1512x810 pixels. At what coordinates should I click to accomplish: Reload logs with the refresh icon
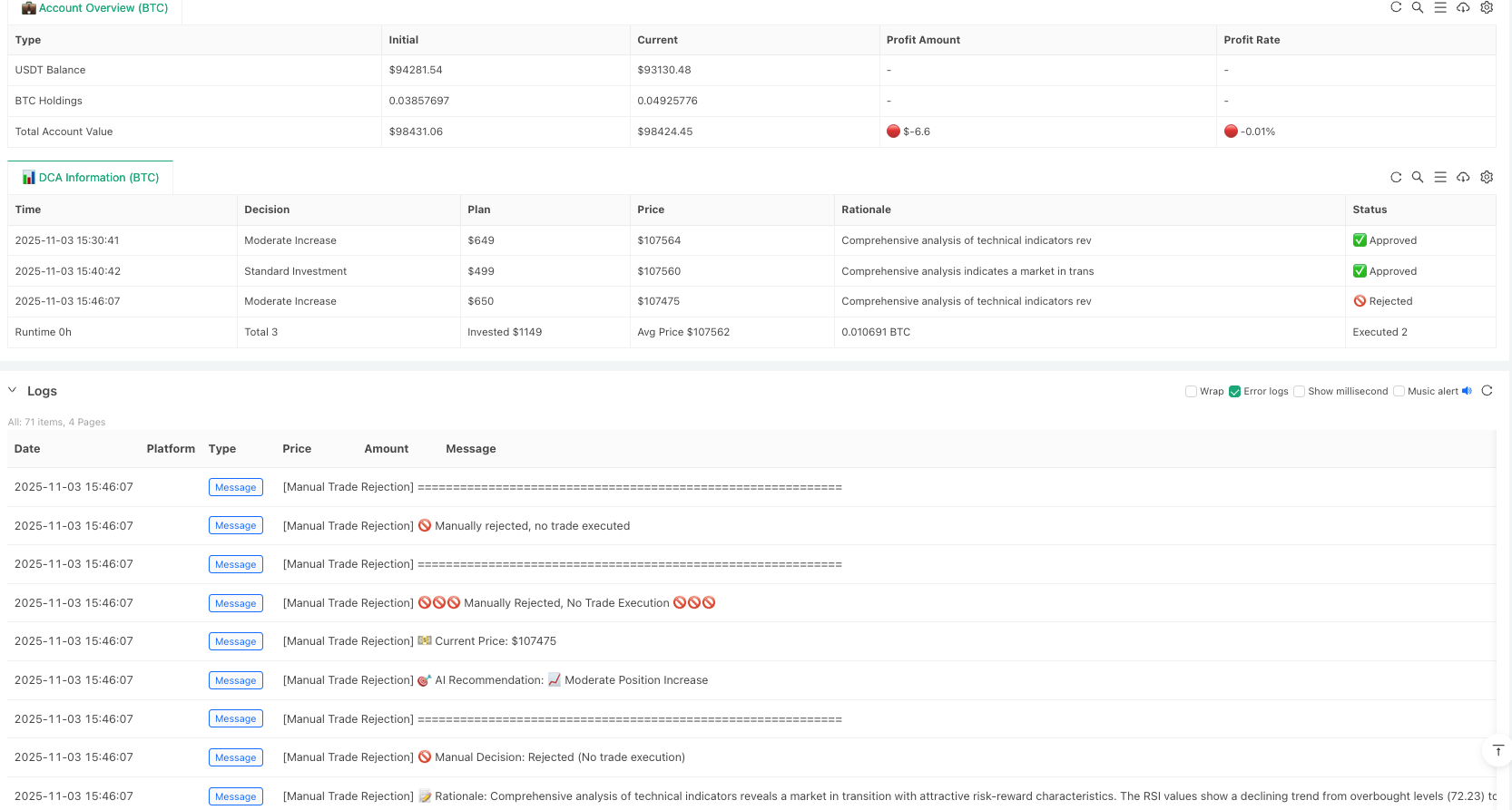coord(1487,391)
